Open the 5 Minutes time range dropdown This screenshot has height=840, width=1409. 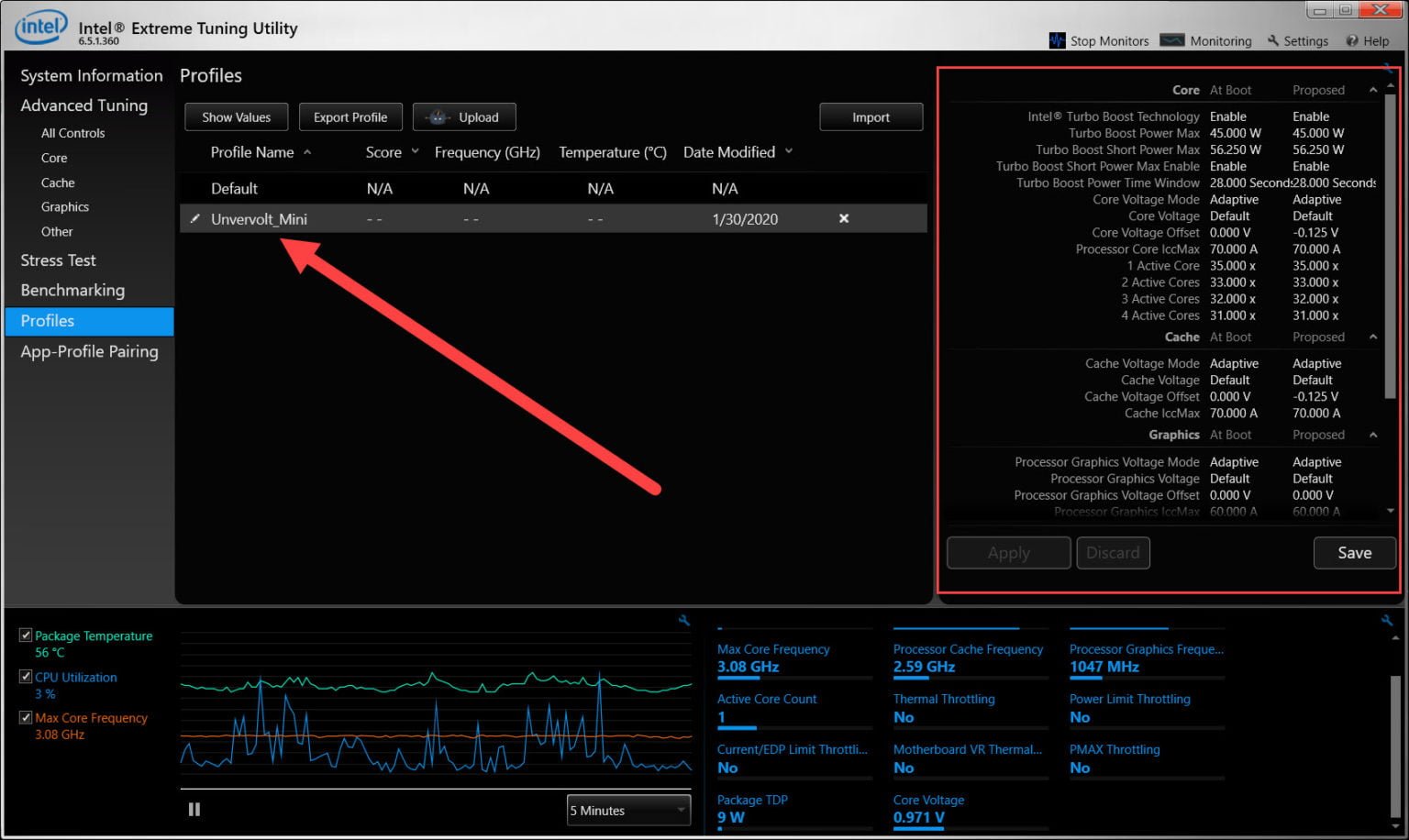coord(627,810)
